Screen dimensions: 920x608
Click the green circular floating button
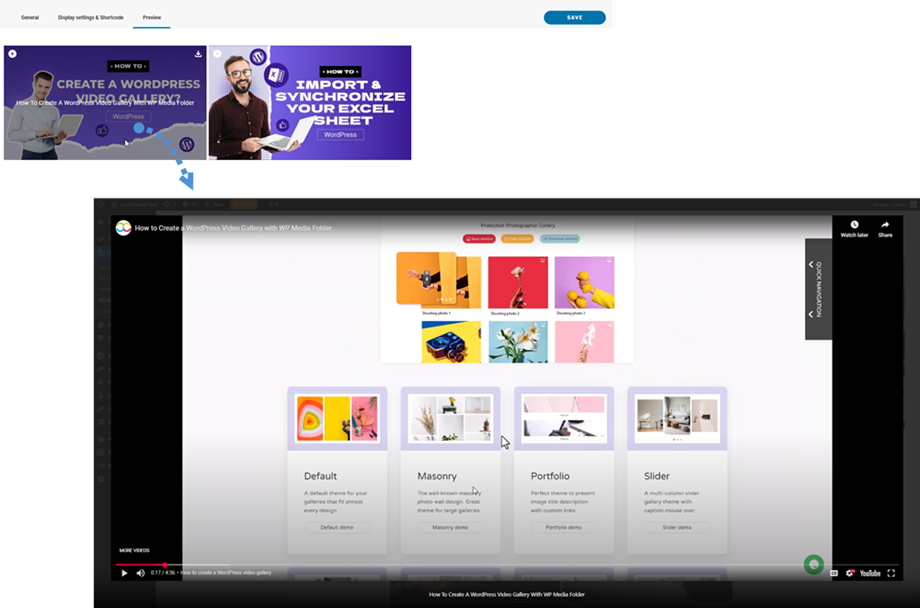coord(814,564)
